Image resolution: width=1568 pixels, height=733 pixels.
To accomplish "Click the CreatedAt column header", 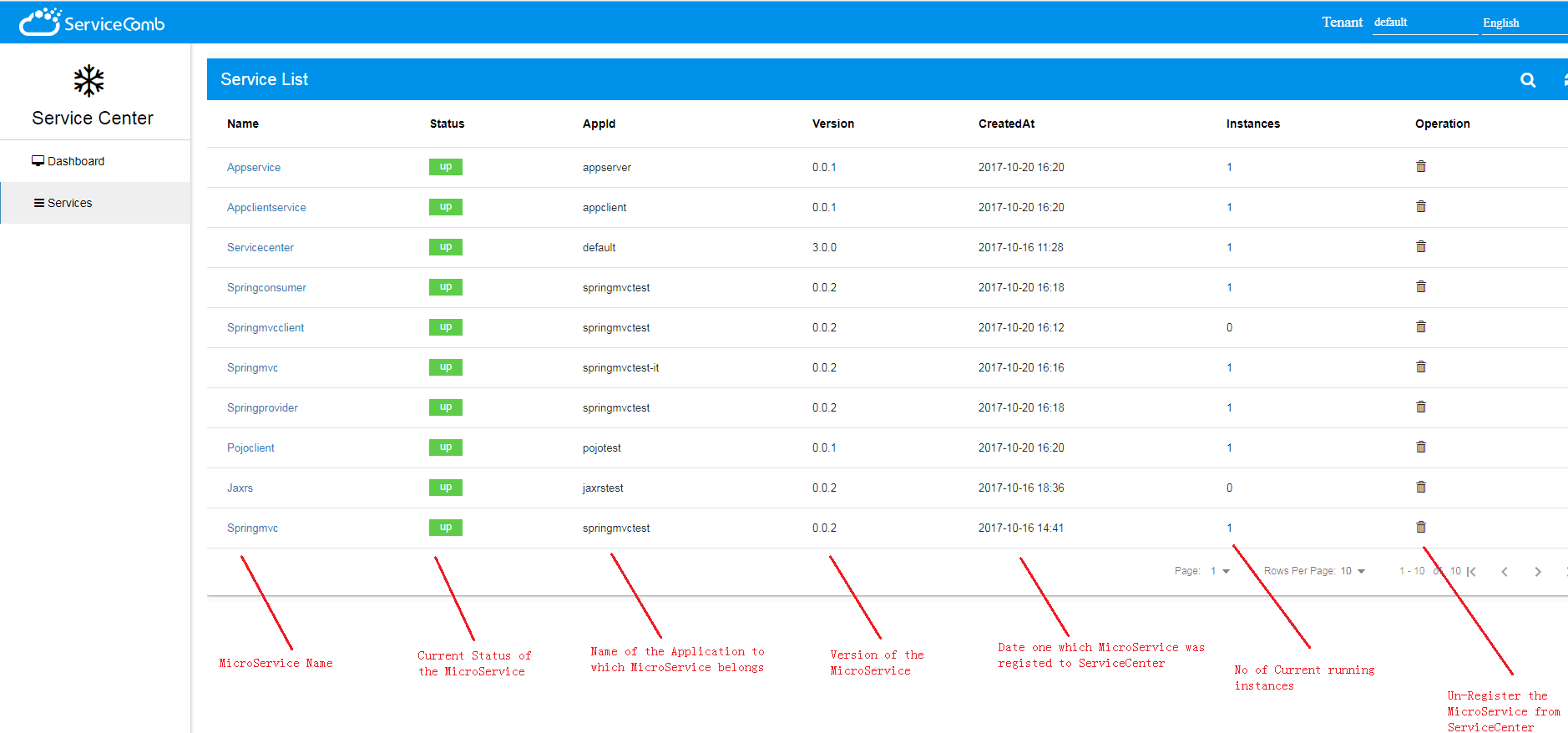I will click(x=1006, y=124).
